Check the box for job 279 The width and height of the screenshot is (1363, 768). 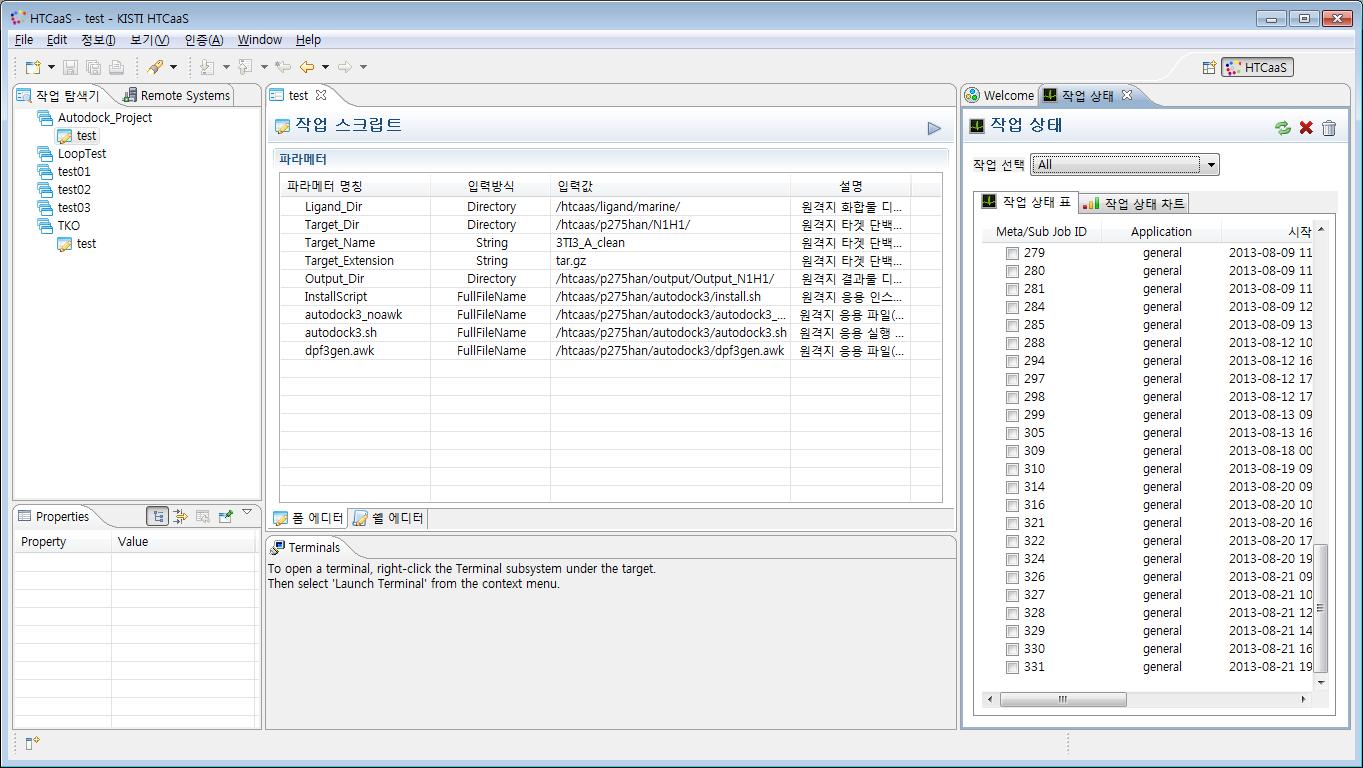1012,253
